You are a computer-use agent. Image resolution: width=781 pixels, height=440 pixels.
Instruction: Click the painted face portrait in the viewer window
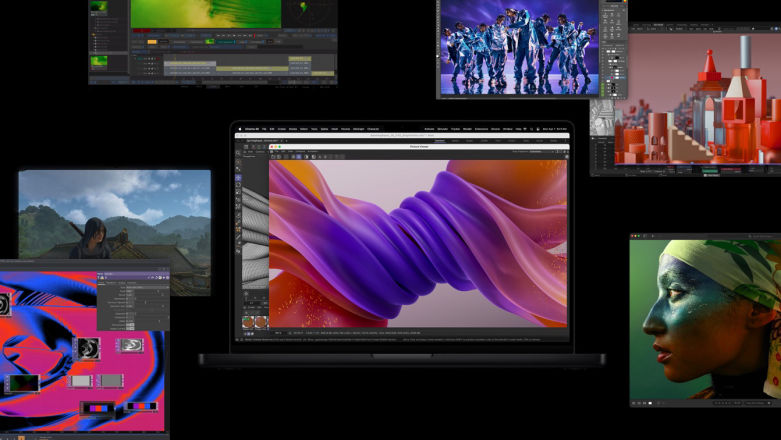[705, 319]
